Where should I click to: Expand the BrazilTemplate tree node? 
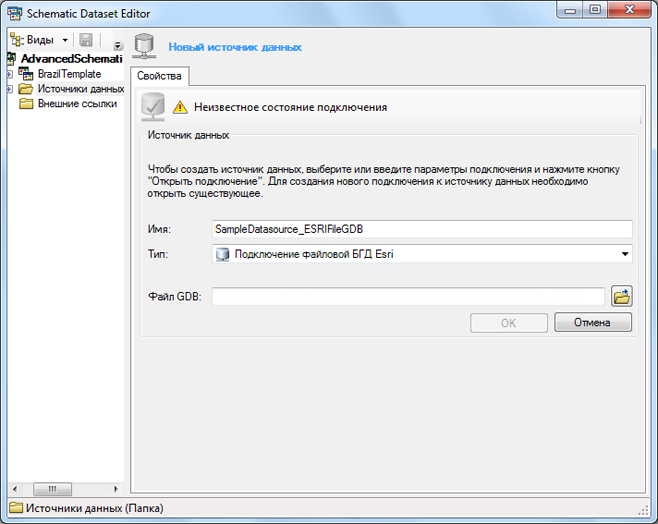tap(10, 75)
